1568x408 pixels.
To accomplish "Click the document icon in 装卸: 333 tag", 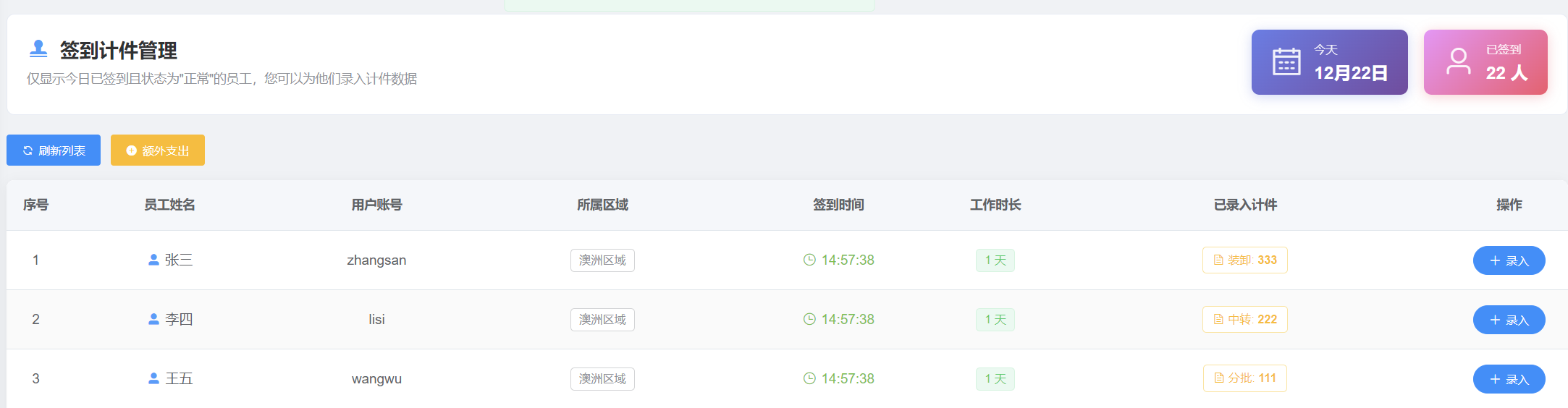I will pos(1218,260).
